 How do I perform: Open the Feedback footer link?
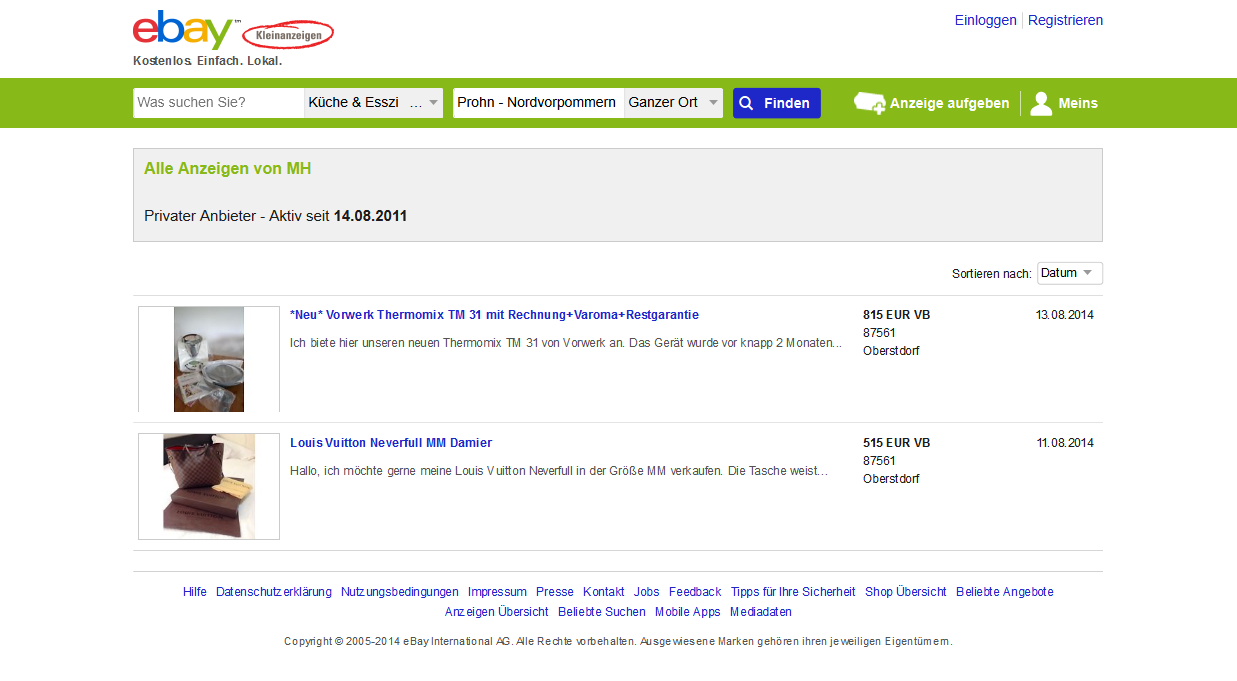695,592
